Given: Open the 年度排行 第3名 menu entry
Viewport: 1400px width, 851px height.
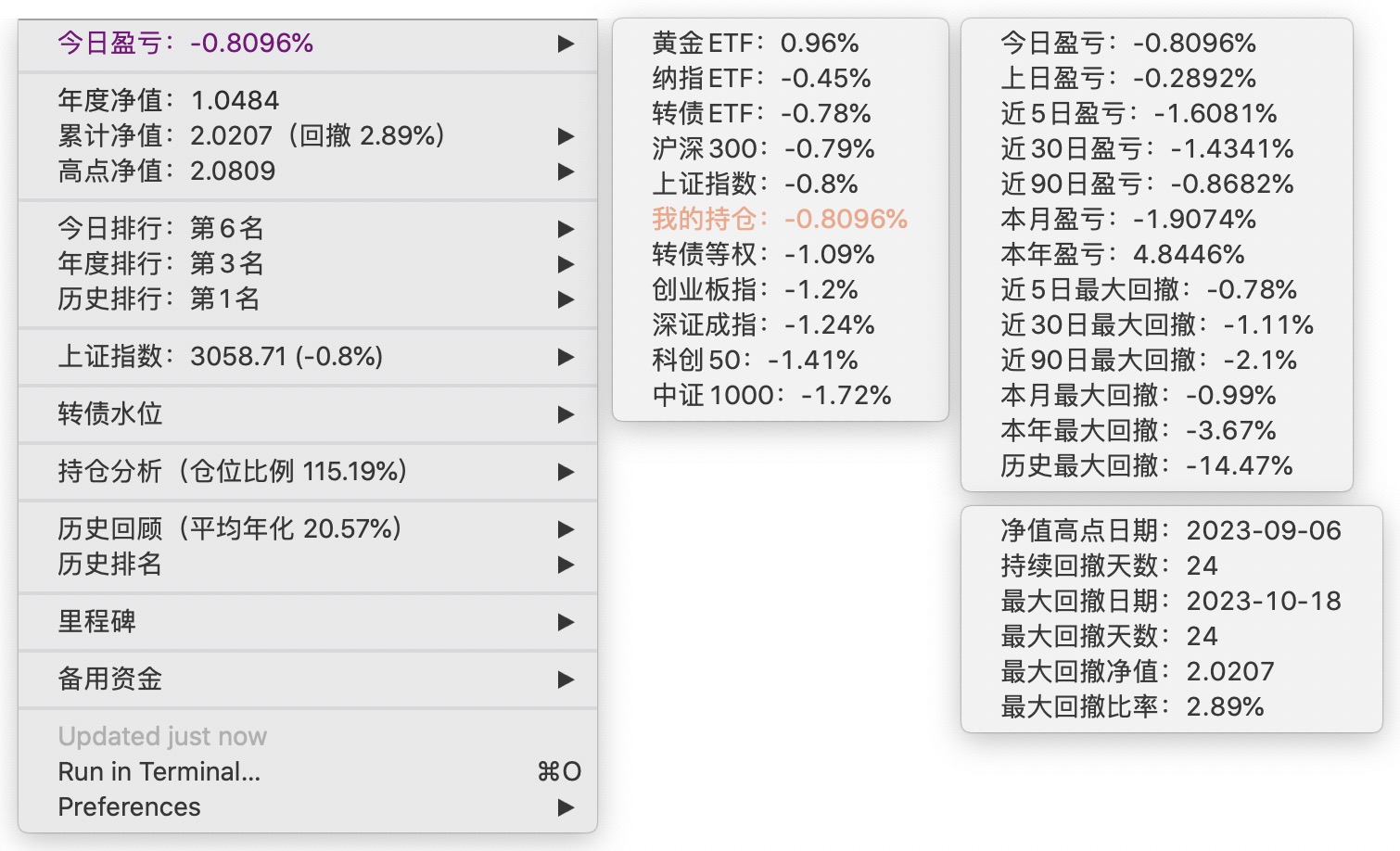Looking at the screenshot, I should (x=160, y=263).
